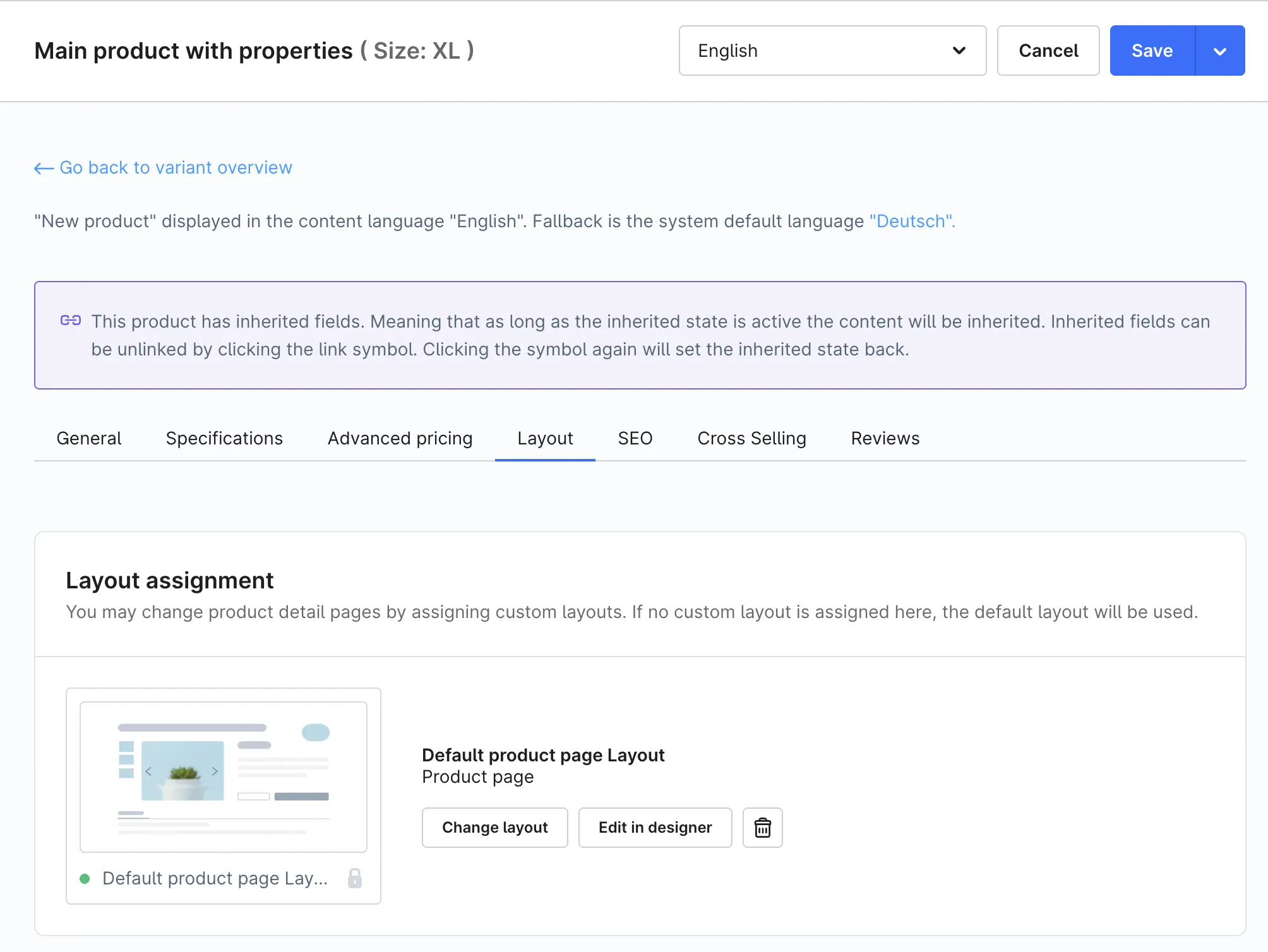Image resolution: width=1268 pixels, height=952 pixels.
Task: Switch to the Specifications tab
Action: click(x=224, y=438)
